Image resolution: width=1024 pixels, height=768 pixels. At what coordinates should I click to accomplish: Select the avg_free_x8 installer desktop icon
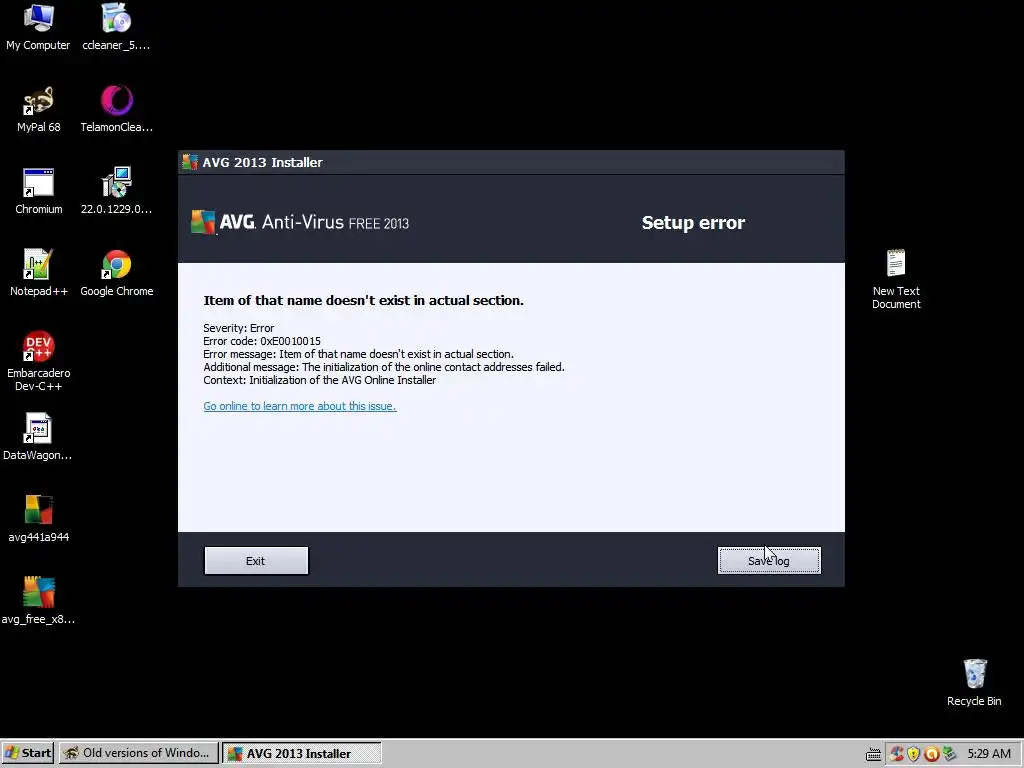(x=38, y=601)
